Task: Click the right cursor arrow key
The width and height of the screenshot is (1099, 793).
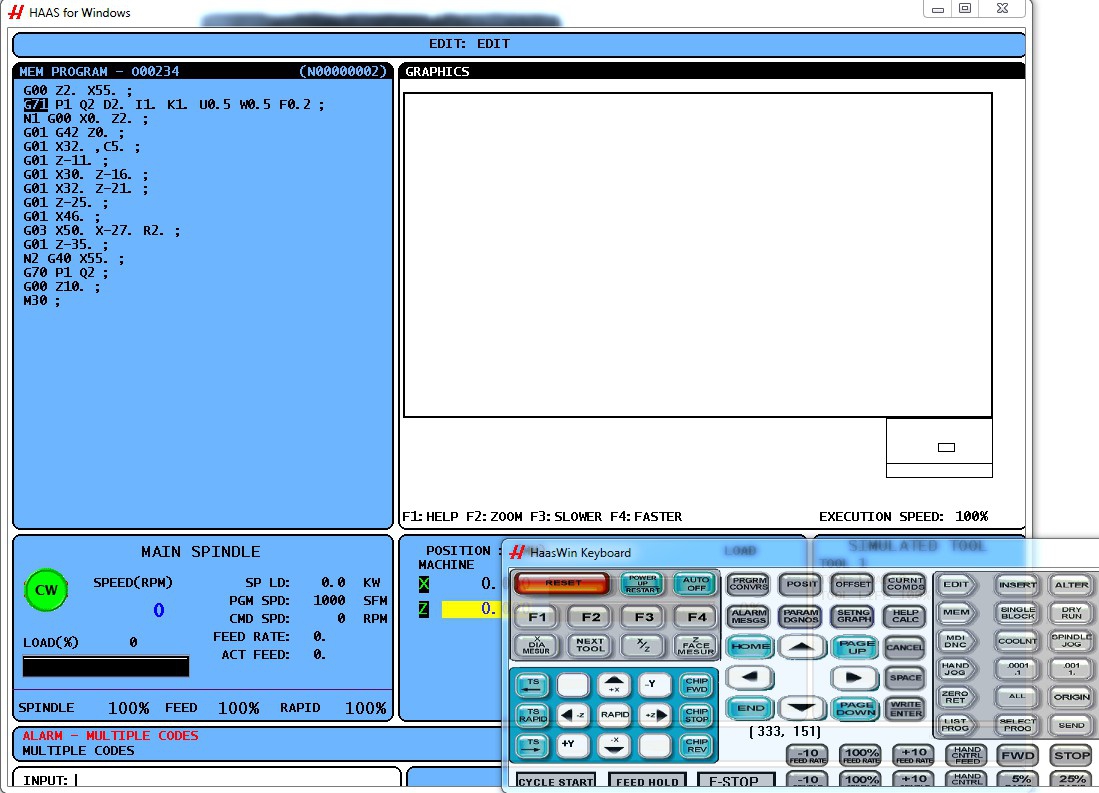Action: pos(854,677)
